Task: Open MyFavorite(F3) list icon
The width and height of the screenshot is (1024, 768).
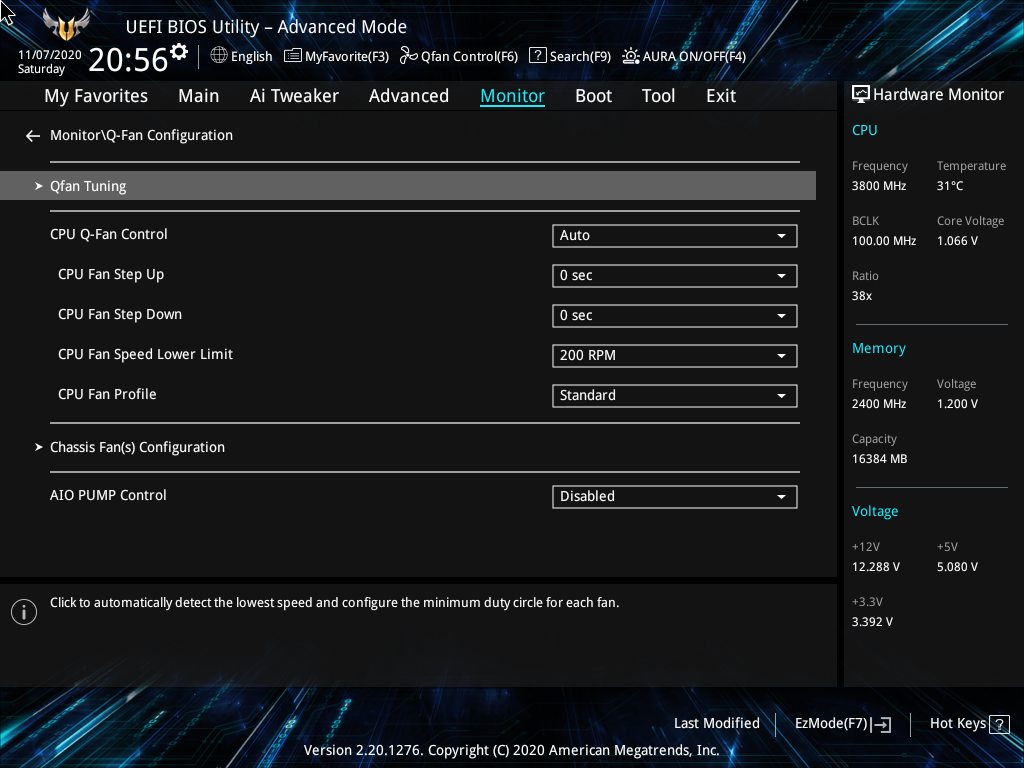Action: (293, 56)
